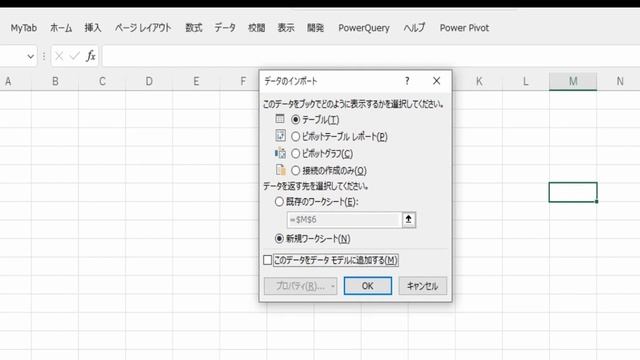The height and width of the screenshot is (360, 640).
Task: Select 新規ワークシート(N) radio button
Action: (279, 238)
